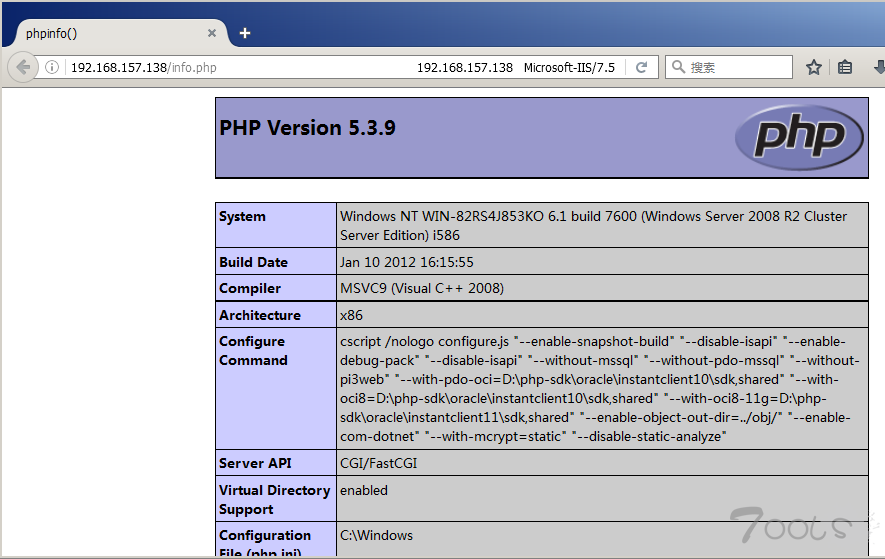Click the MSVC9 (Visual C++ 2008) value
Image resolution: width=885 pixels, height=559 pixels.
click(x=422, y=288)
